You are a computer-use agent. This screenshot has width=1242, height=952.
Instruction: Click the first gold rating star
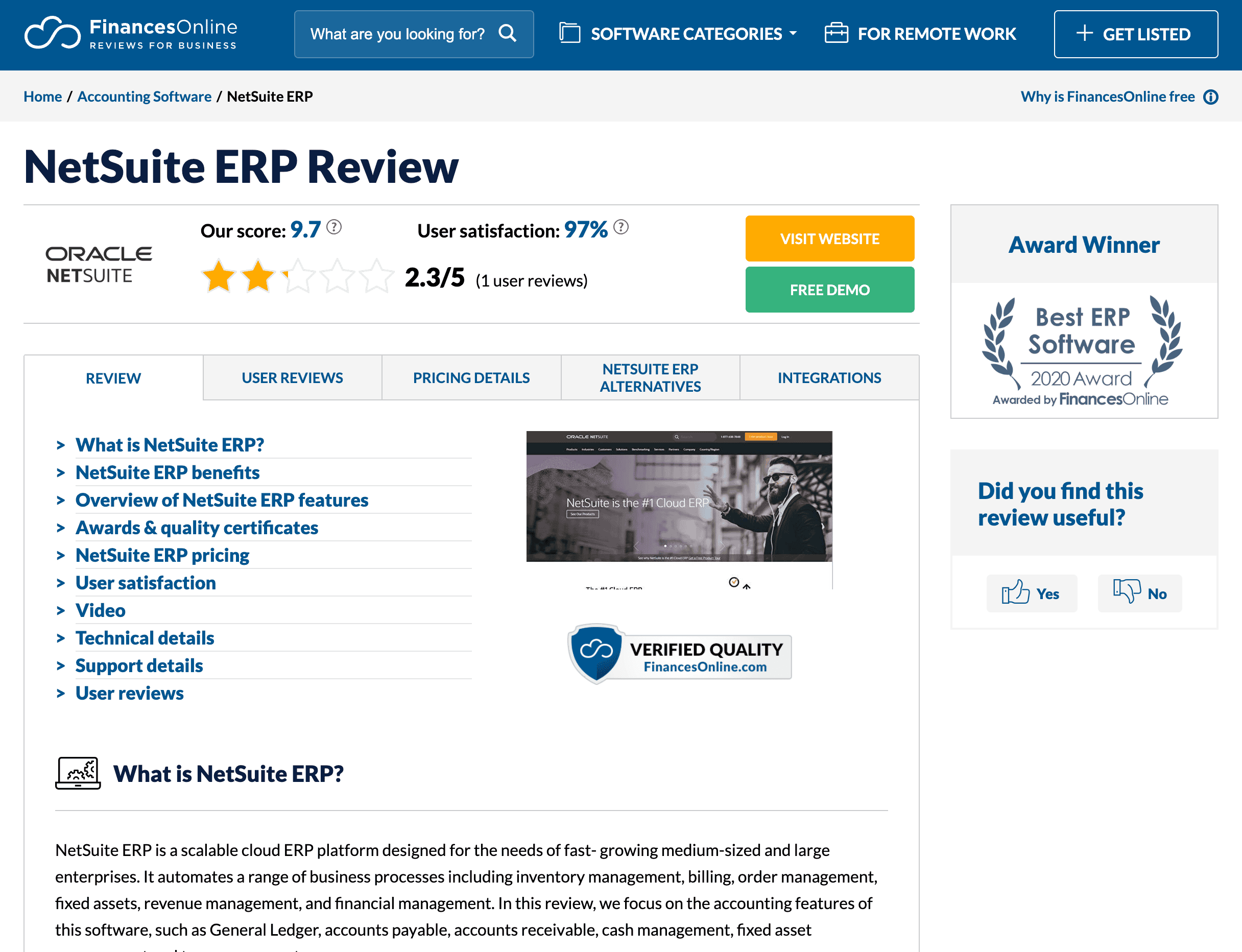click(x=218, y=276)
